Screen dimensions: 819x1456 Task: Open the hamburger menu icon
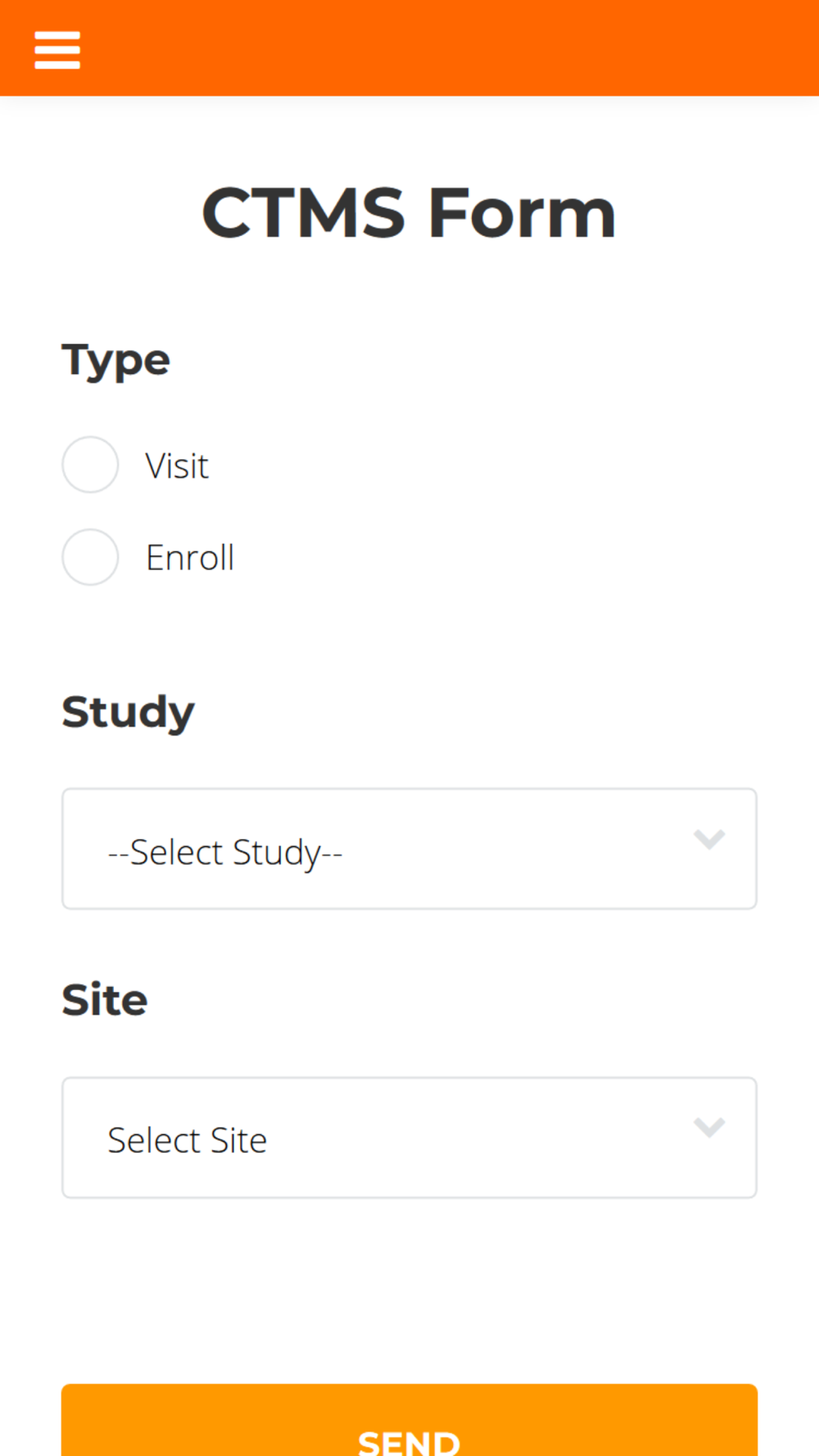57,50
